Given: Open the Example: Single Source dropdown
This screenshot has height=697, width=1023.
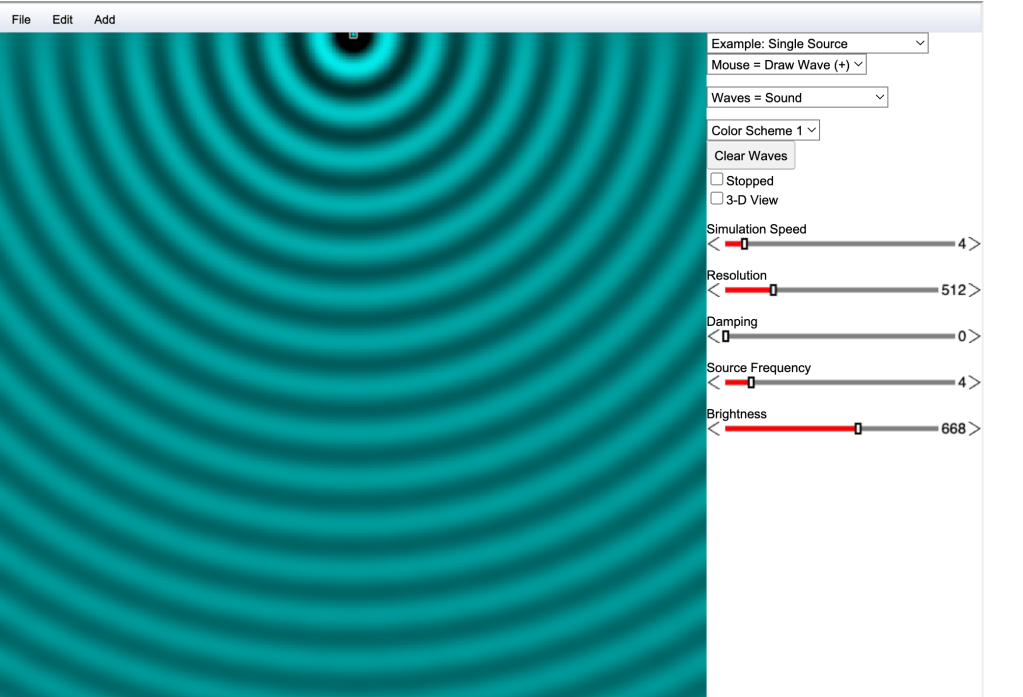Looking at the screenshot, I should tap(817, 44).
